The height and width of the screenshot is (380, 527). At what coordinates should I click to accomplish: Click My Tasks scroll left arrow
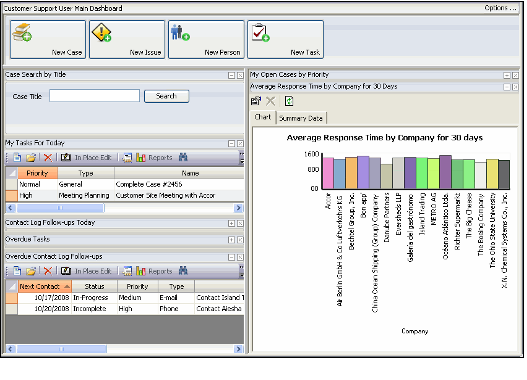coord(10,208)
